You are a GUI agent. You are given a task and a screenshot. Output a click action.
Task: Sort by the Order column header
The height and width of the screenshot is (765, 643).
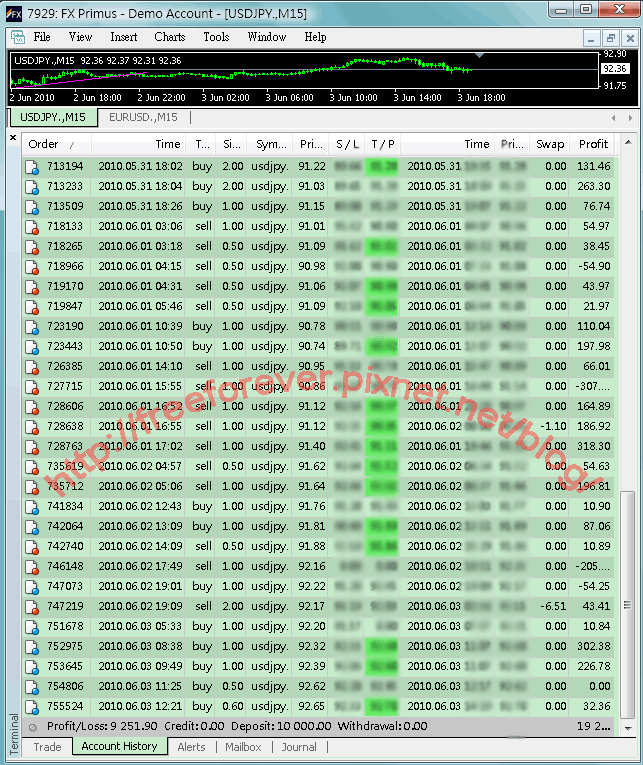pyautogui.click(x=56, y=144)
